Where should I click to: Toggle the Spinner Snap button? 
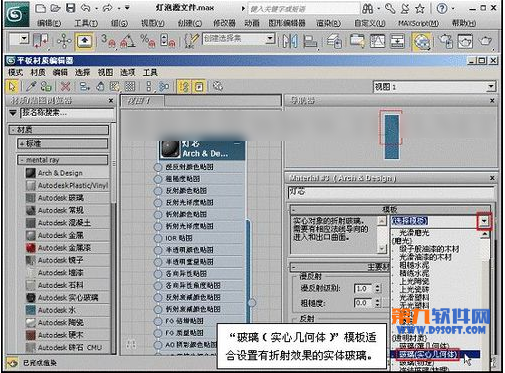tap(167, 41)
